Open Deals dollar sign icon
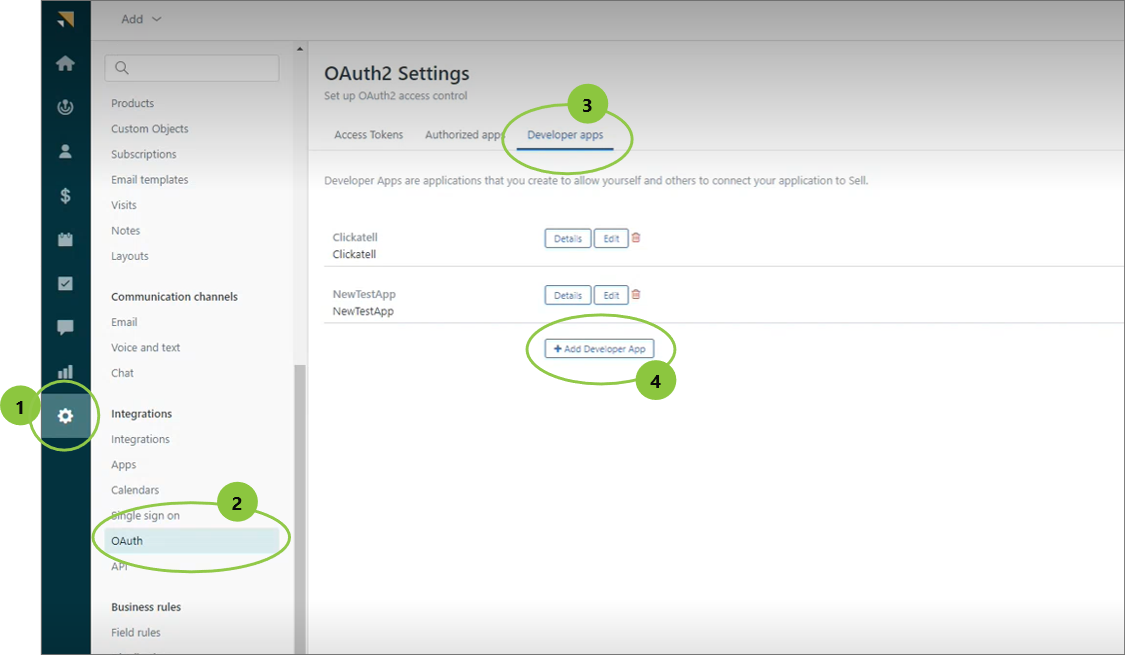This screenshot has width=1125, height=655. point(65,196)
